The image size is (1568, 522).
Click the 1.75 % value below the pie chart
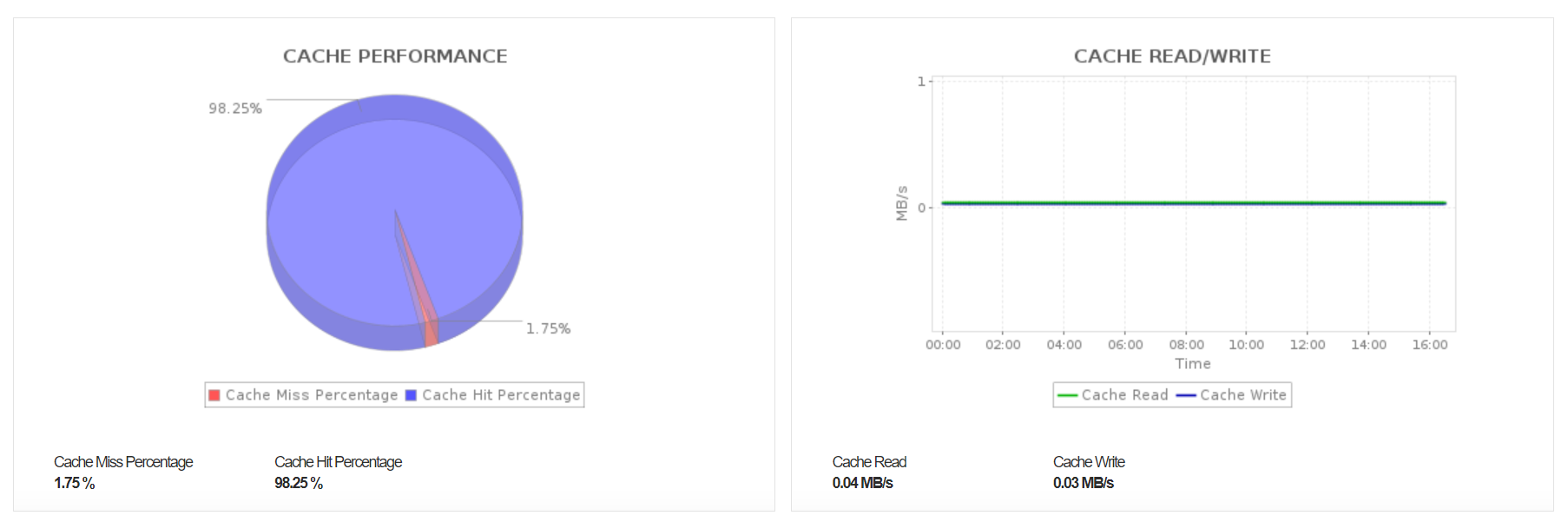(75, 483)
